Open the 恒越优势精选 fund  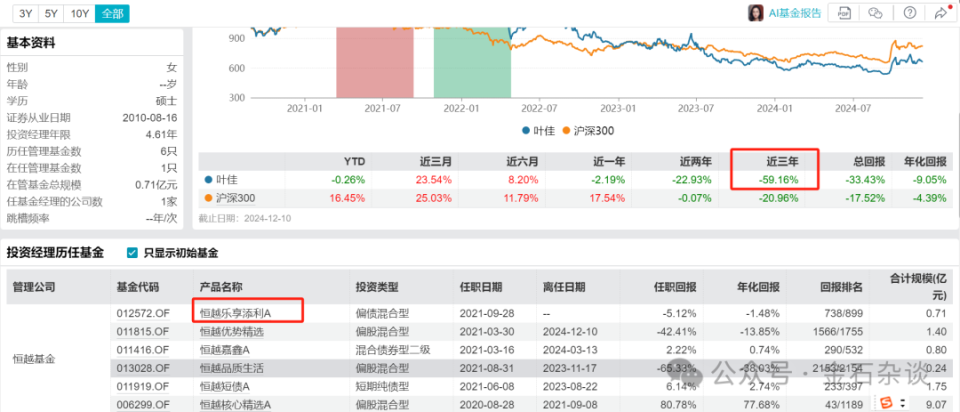point(230,332)
